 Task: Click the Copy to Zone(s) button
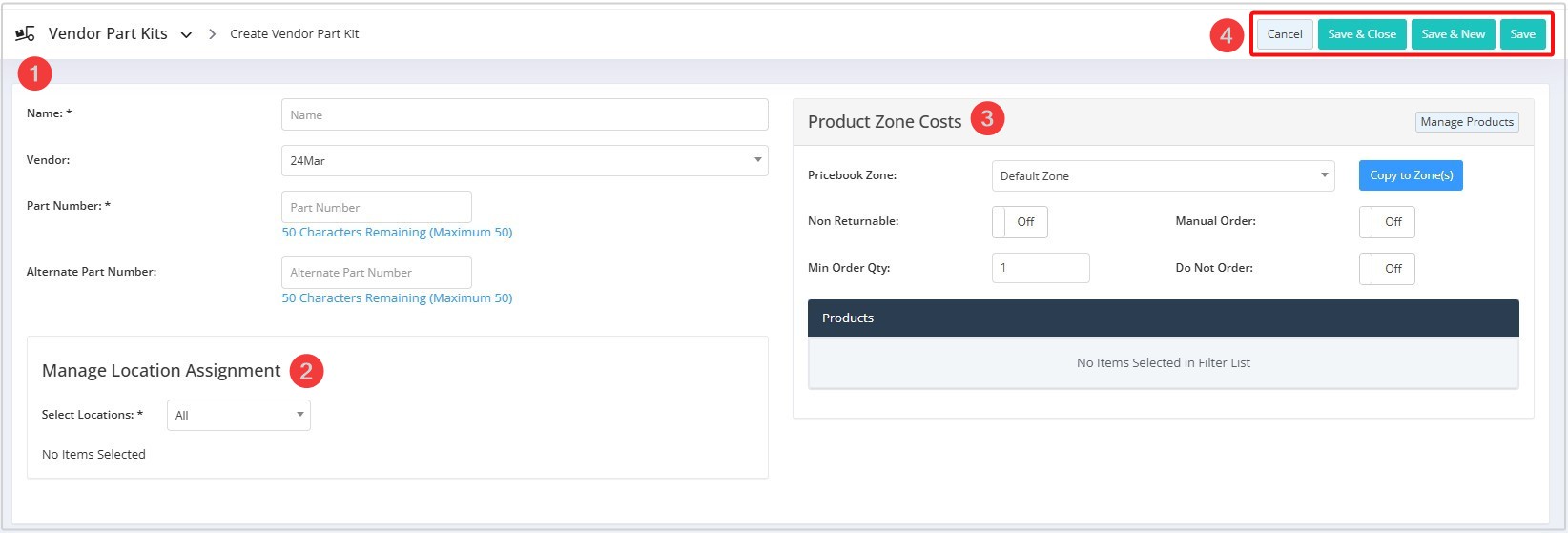[1411, 175]
